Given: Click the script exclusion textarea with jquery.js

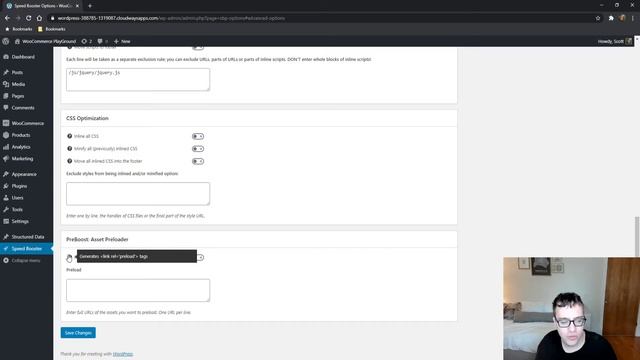Looking at the screenshot, I should coord(138,80).
